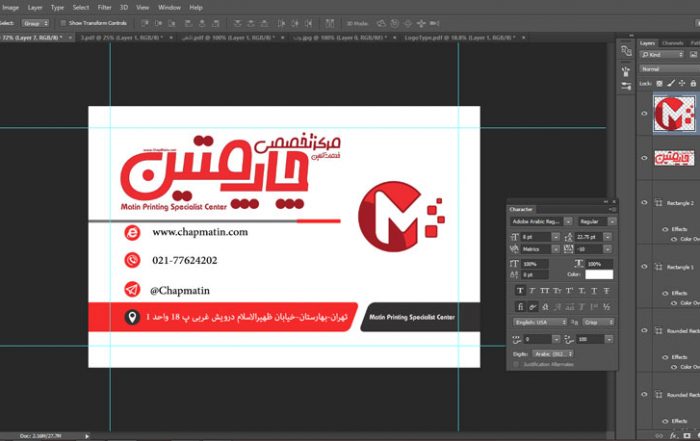Toggle All Caps in Character panel
The width and height of the screenshot is (700, 441).
click(544, 291)
